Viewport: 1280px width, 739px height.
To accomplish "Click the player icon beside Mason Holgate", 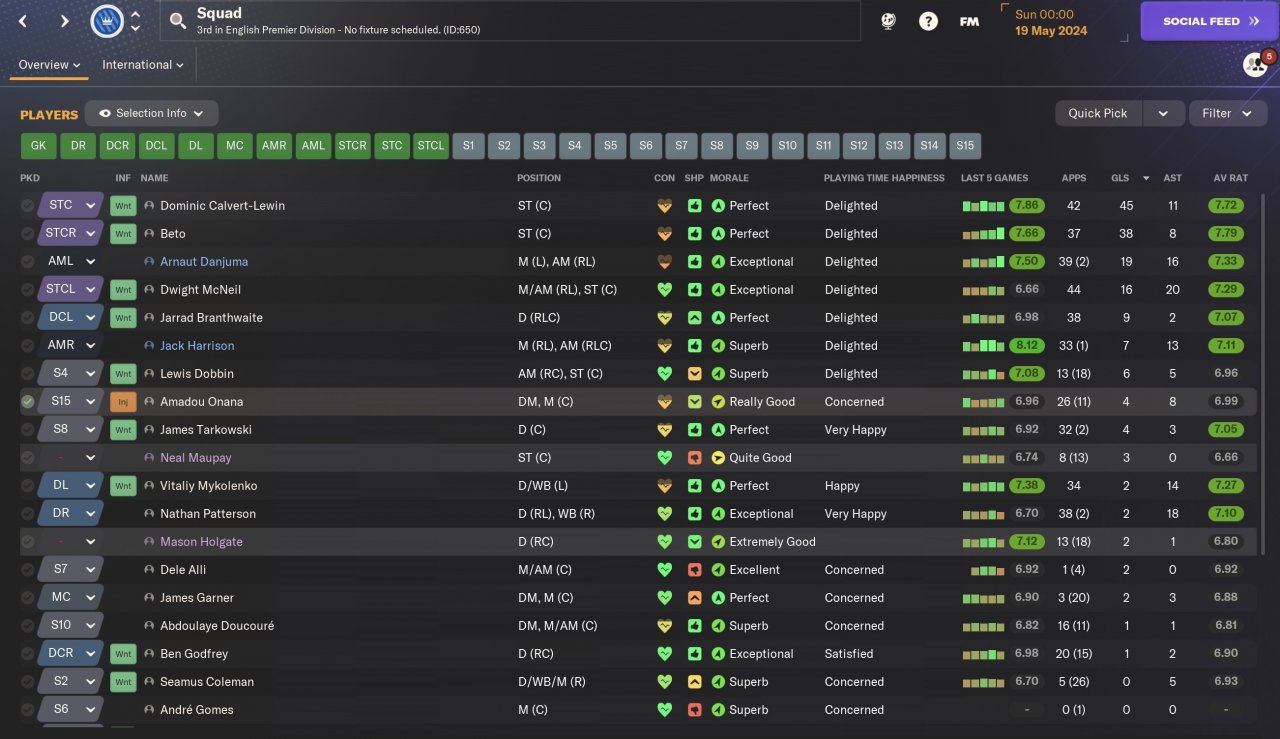I will pos(149,542).
